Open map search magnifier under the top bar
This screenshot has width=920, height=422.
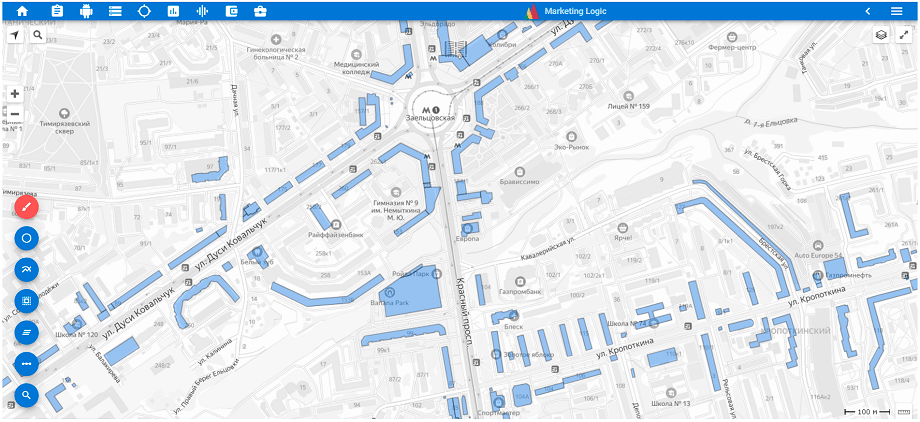click(38, 35)
